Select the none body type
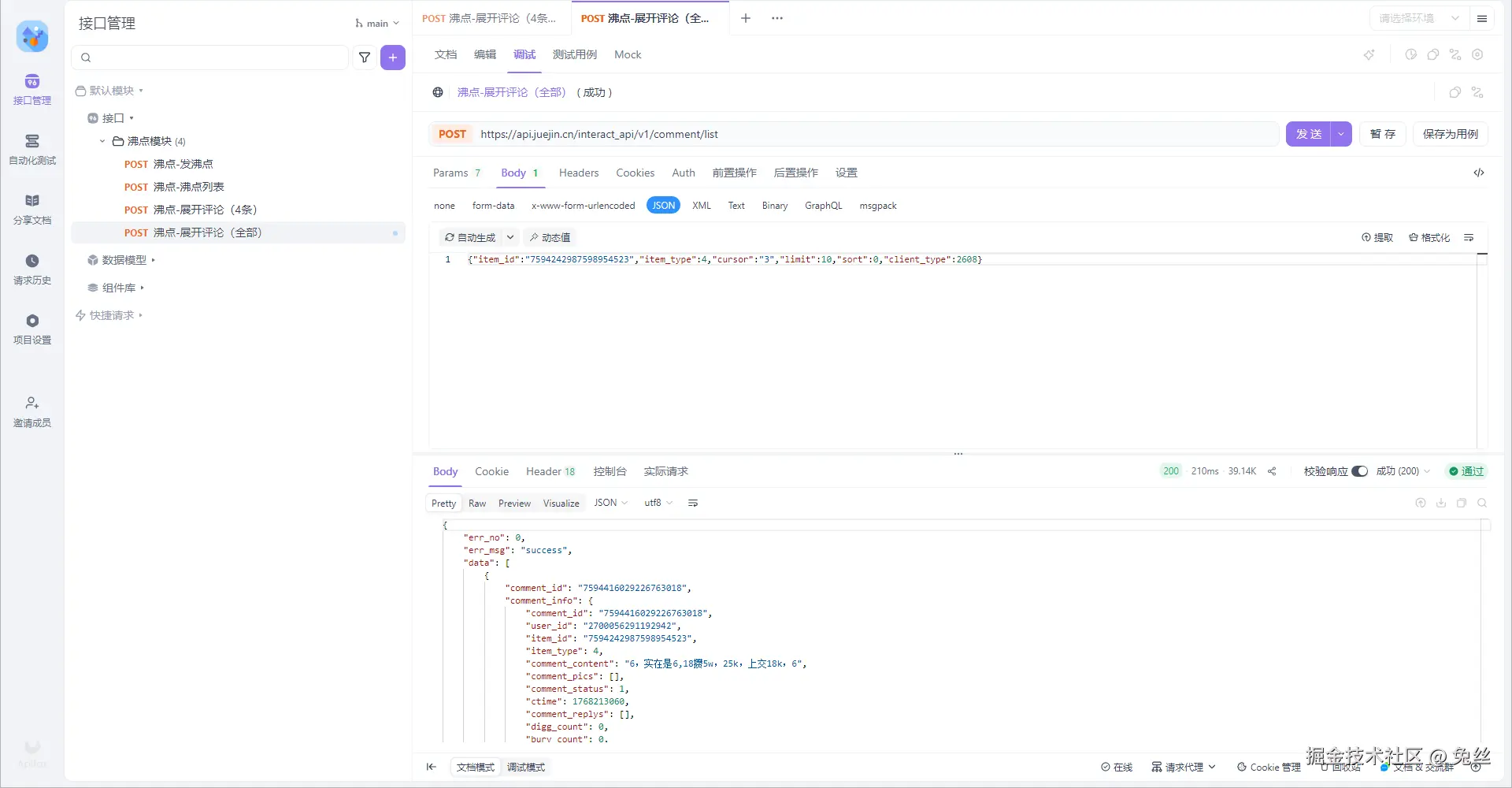 (444, 206)
